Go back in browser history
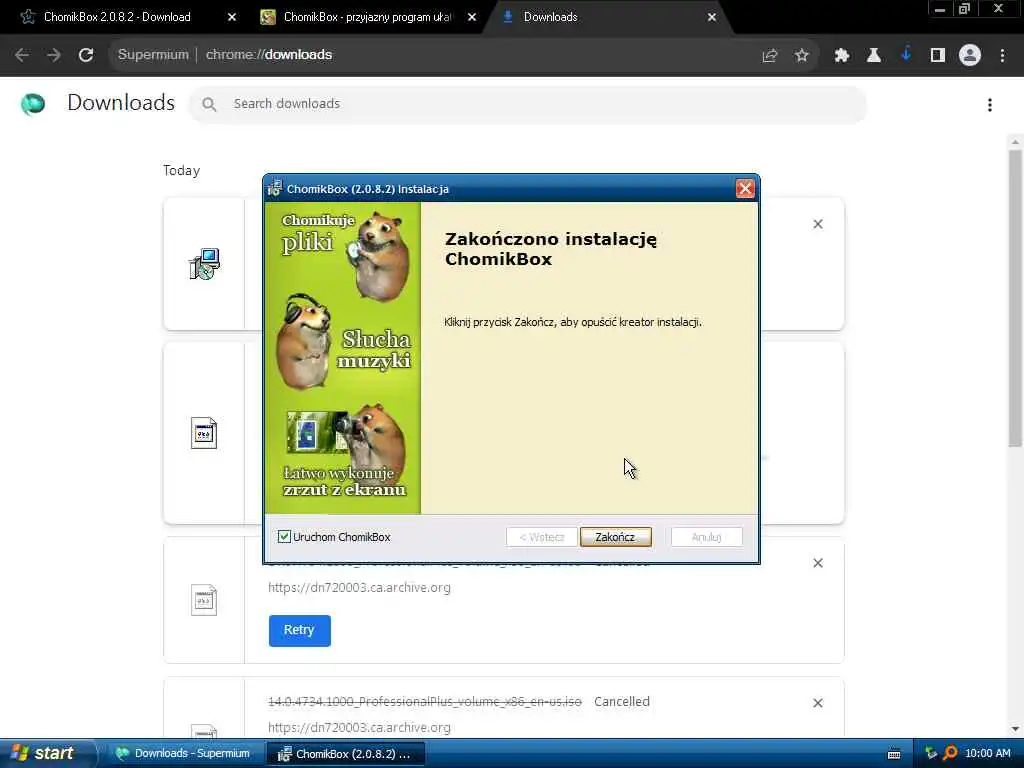Screen dimensions: 1024x768 pyautogui.click(x=22, y=55)
